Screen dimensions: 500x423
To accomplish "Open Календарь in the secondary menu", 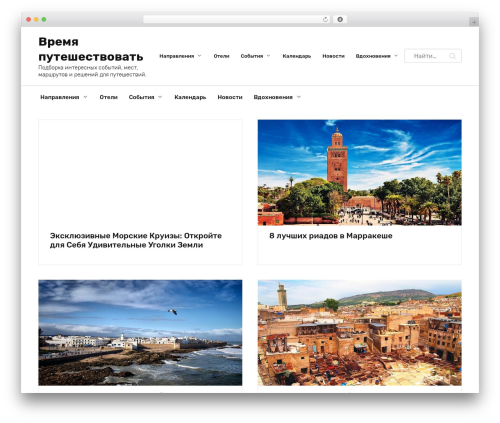I will pos(190,97).
